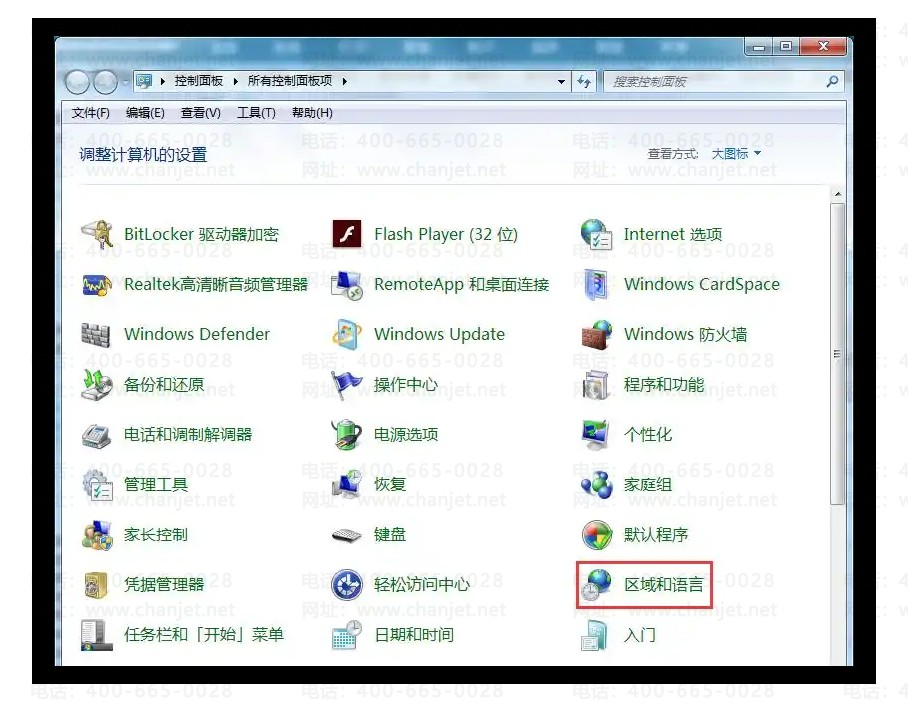Image resolution: width=908 pixels, height=702 pixels.
Task: Click the vertical scrollbar thumb
Action: pyautogui.click(x=837, y=353)
